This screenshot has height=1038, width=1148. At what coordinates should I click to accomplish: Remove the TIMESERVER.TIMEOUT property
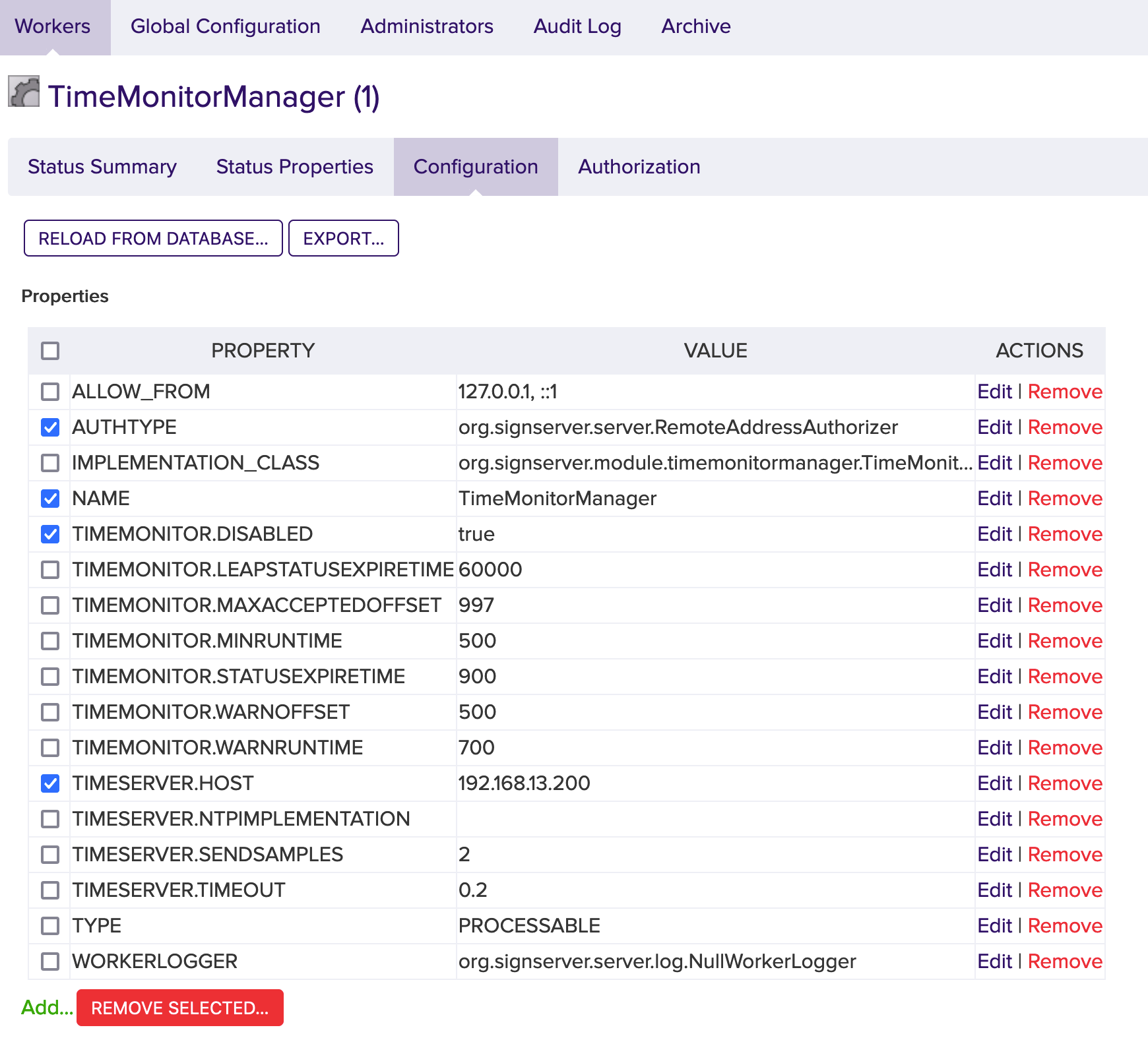click(1065, 890)
